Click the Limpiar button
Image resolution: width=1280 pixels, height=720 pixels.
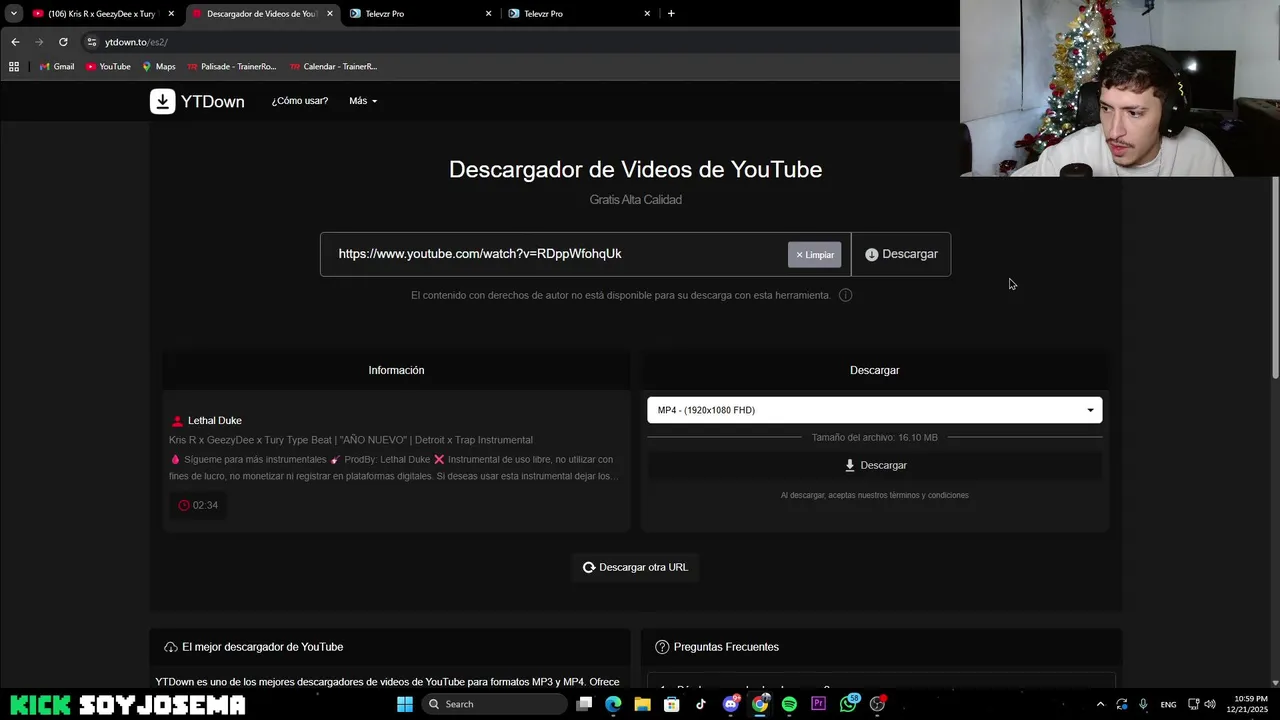pyautogui.click(x=815, y=255)
